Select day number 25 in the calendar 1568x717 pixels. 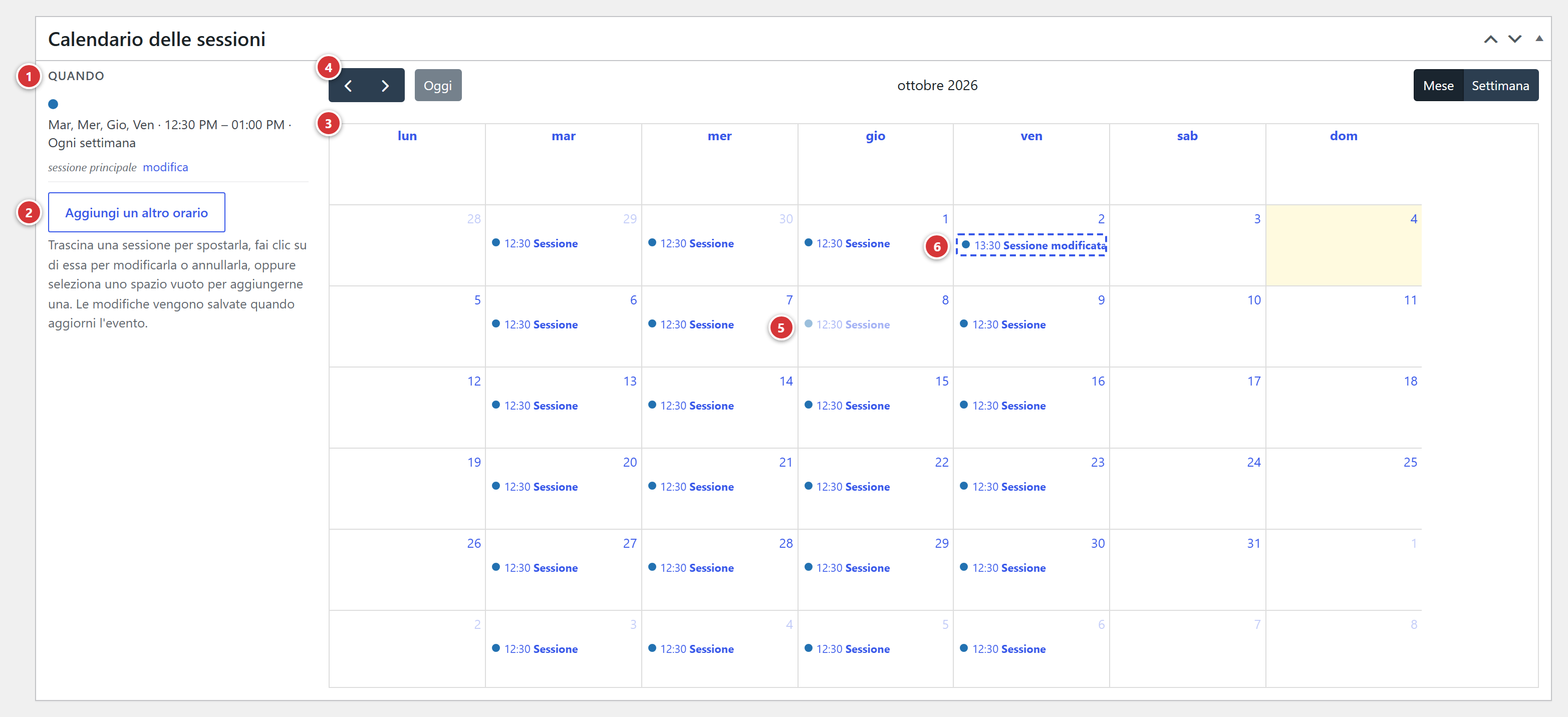[1410, 463]
